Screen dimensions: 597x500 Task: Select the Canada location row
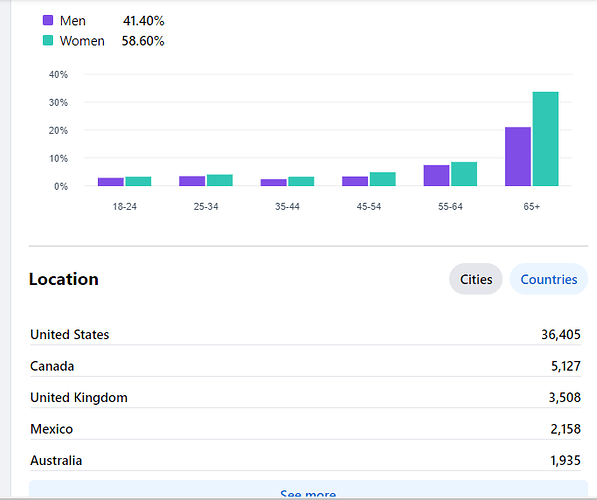tap(305, 366)
